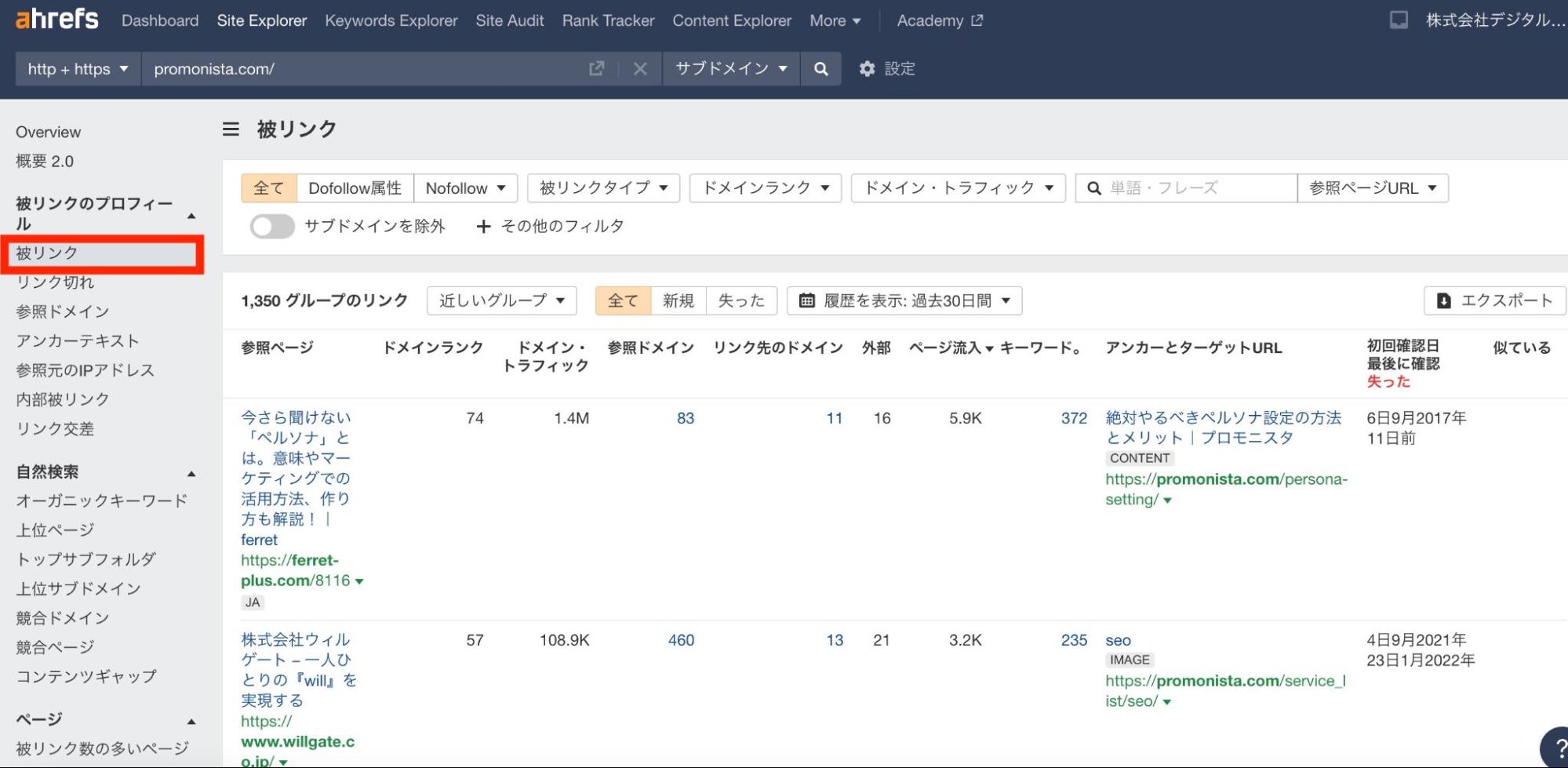This screenshot has height=768, width=1568.
Task: Open the seo anchor link
Action: (x=1118, y=640)
